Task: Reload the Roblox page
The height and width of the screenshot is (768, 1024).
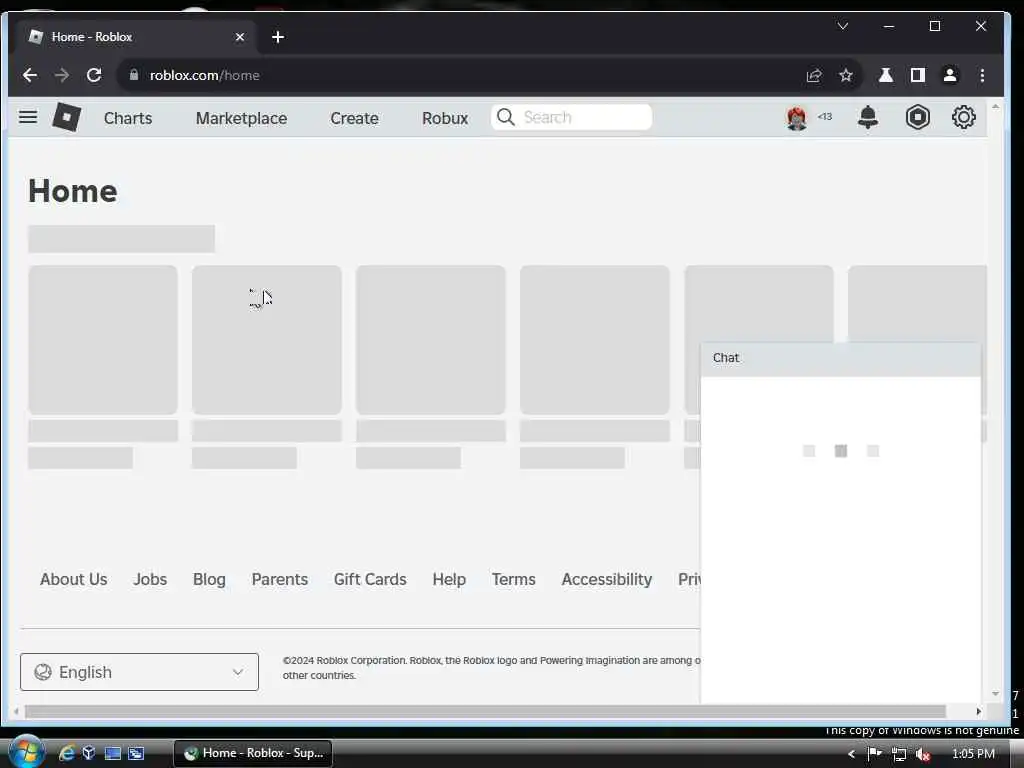Action: (x=94, y=75)
